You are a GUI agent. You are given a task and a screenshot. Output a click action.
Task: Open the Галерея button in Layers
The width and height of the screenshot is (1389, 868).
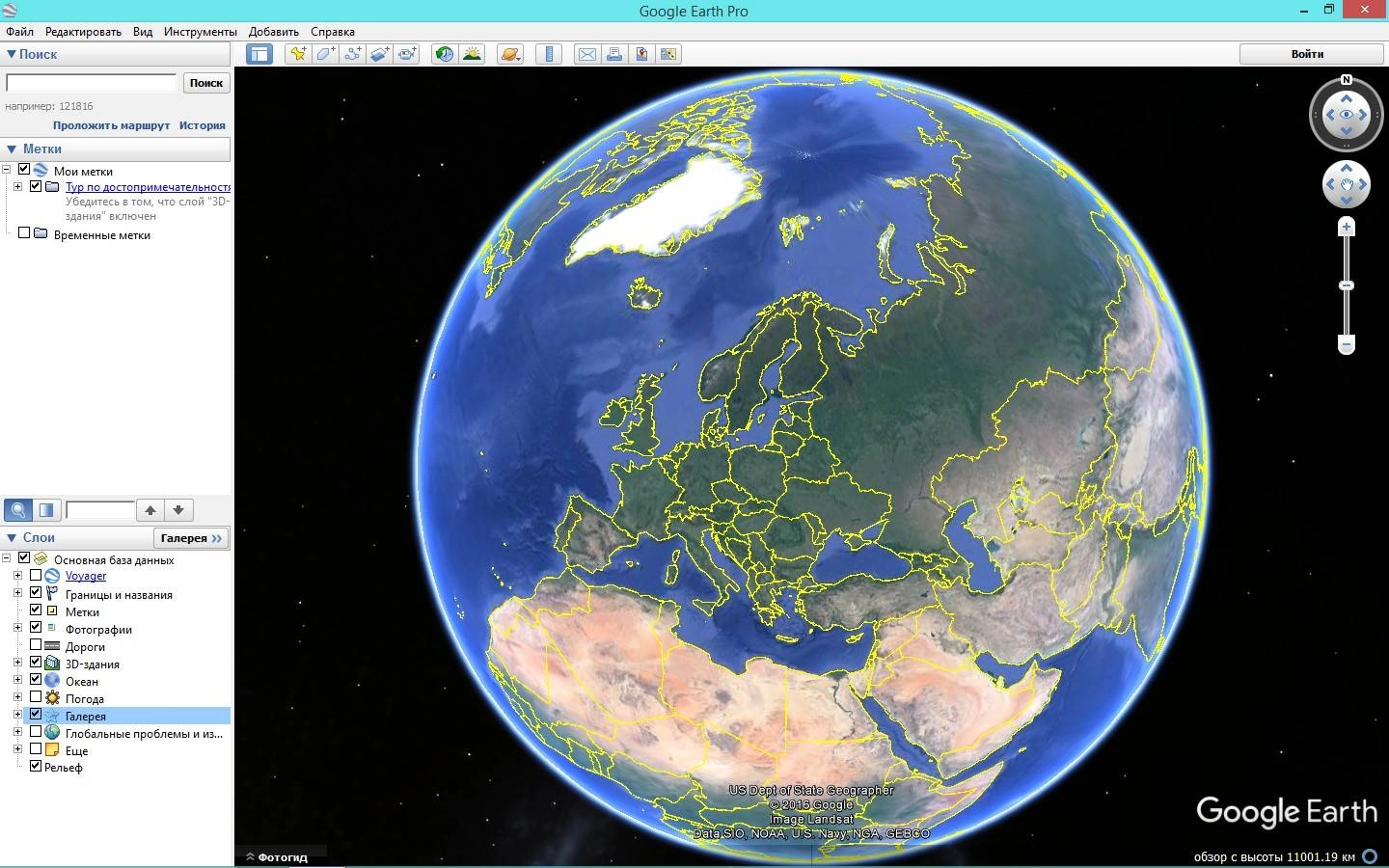pos(191,538)
